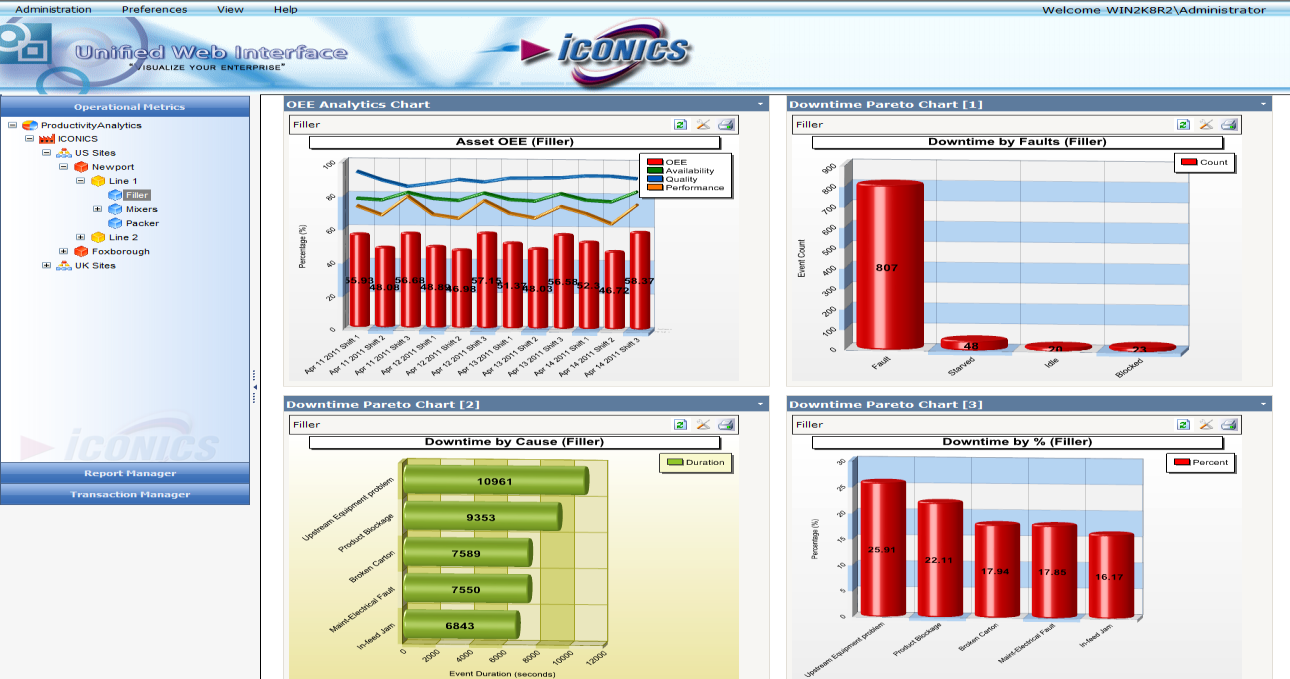Click the red OEE legend swatch

(x=654, y=162)
